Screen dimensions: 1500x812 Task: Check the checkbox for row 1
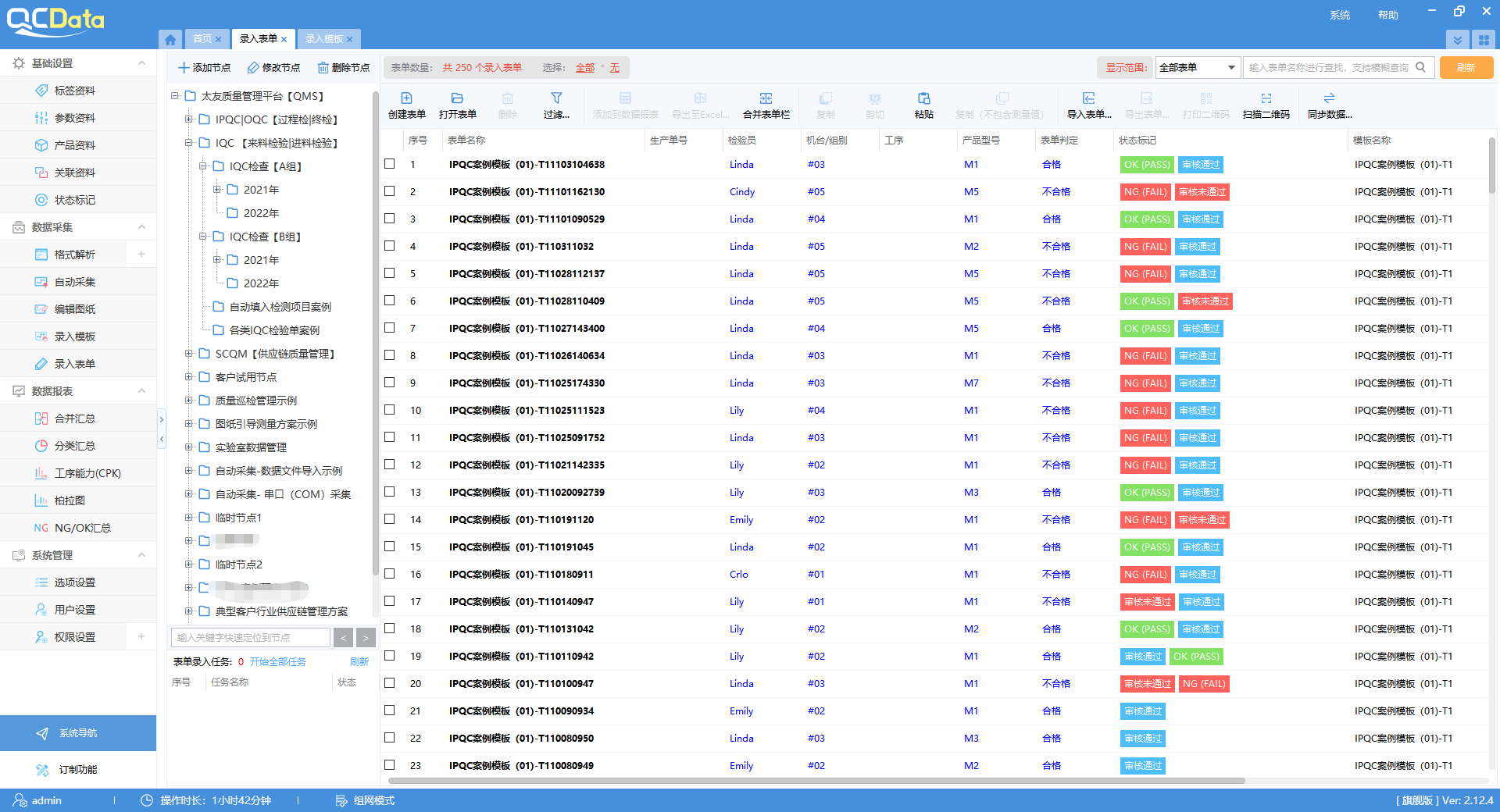pyautogui.click(x=390, y=164)
